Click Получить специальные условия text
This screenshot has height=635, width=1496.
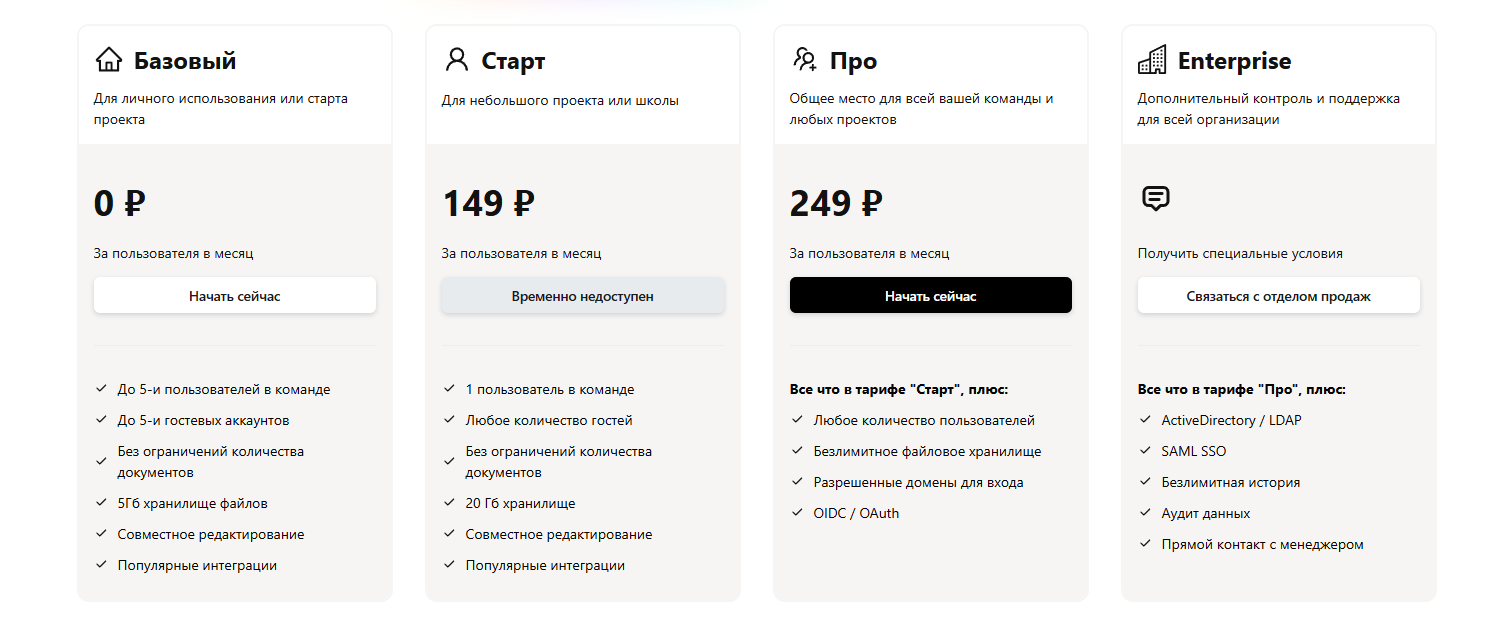1240,253
